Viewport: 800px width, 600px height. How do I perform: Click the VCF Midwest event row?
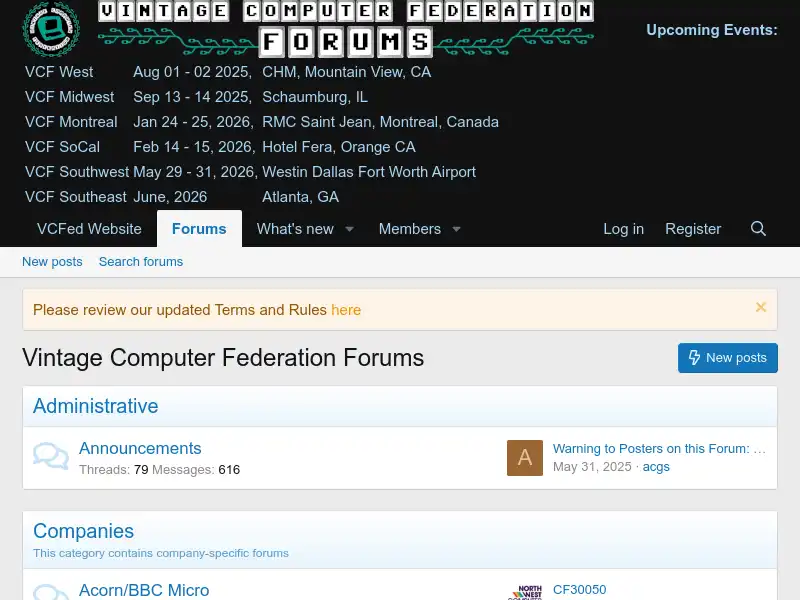click(x=196, y=97)
